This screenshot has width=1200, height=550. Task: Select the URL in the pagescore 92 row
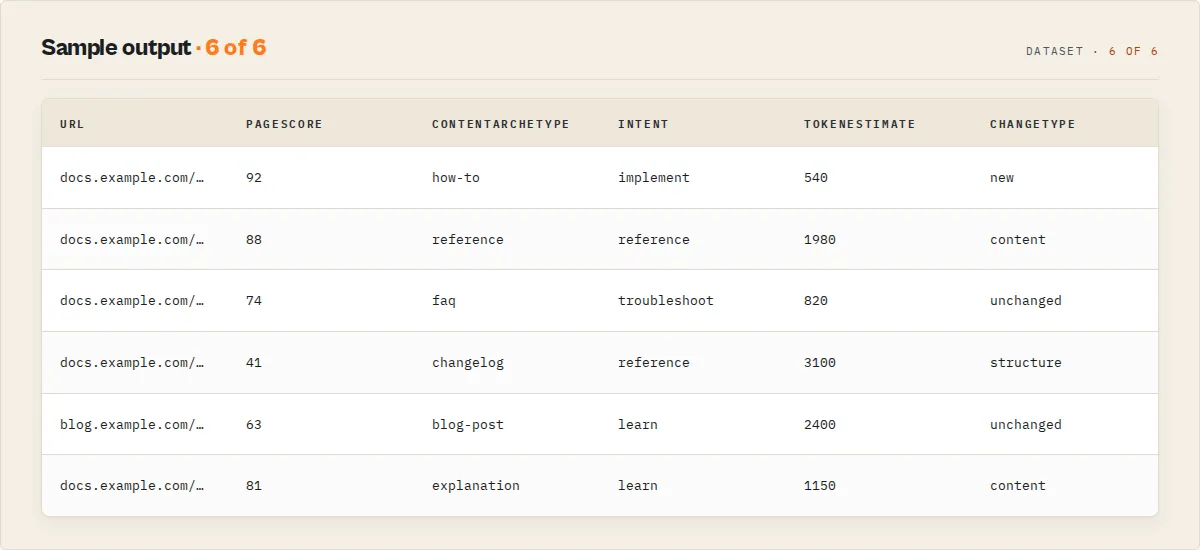132,178
